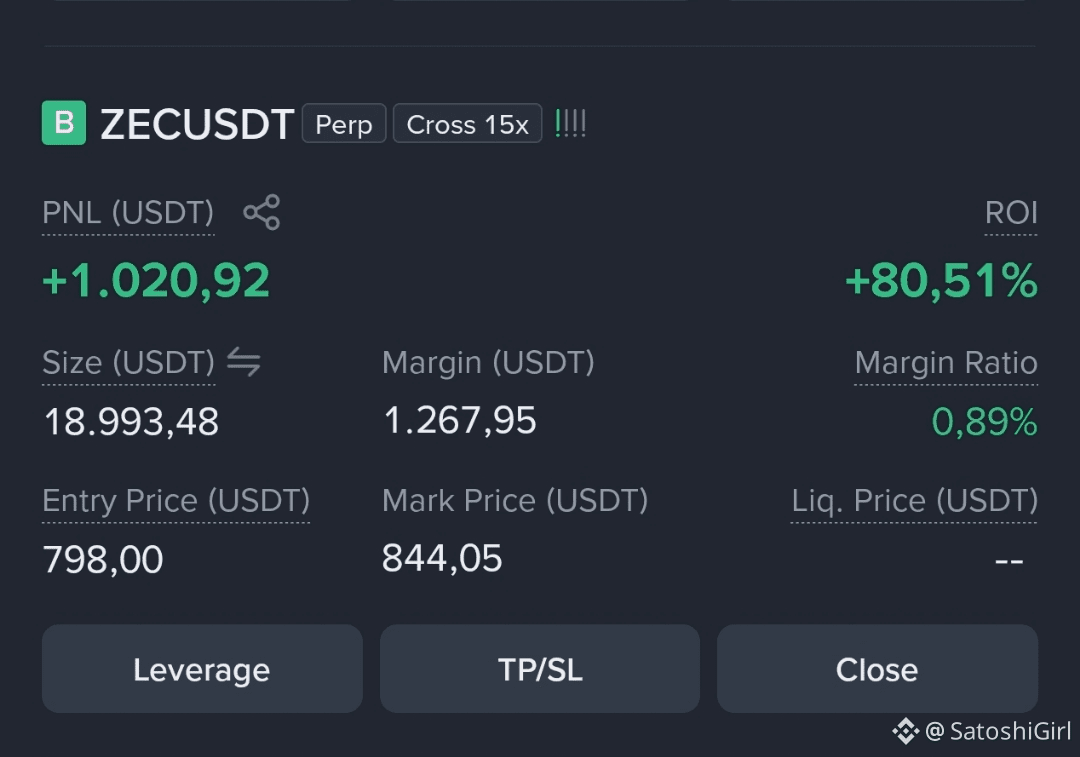The height and width of the screenshot is (757, 1080).
Task: Click the Binance logo in watermark
Action: [x=906, y=731]
